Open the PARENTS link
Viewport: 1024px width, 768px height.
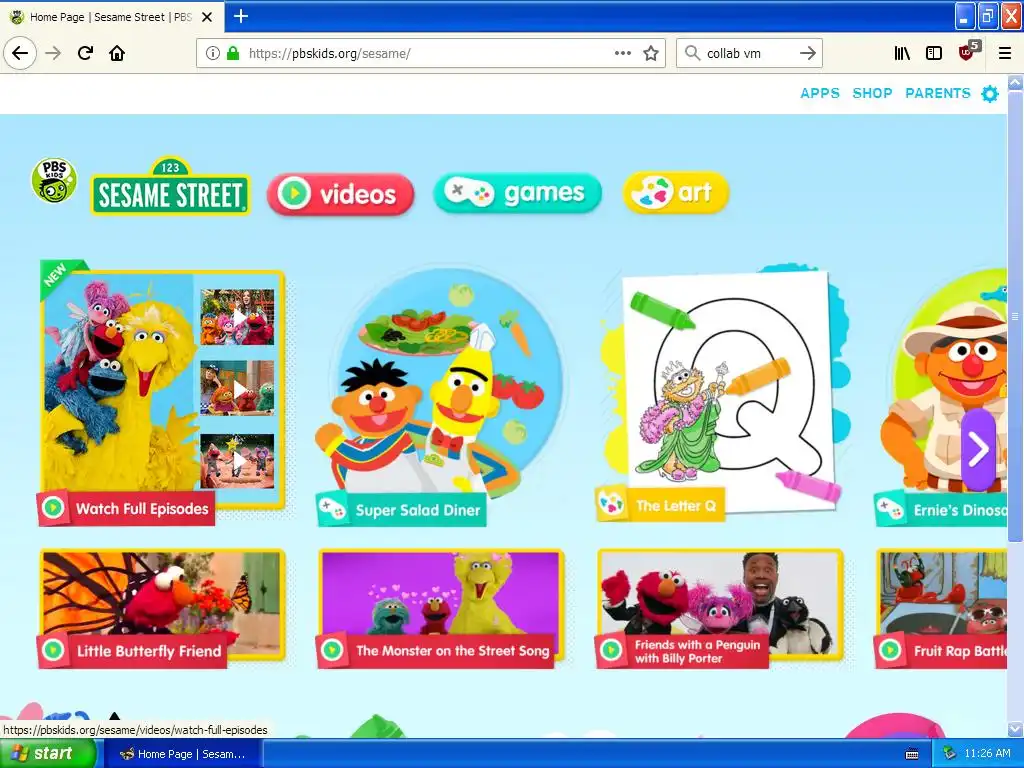click(x=938, y=93)
